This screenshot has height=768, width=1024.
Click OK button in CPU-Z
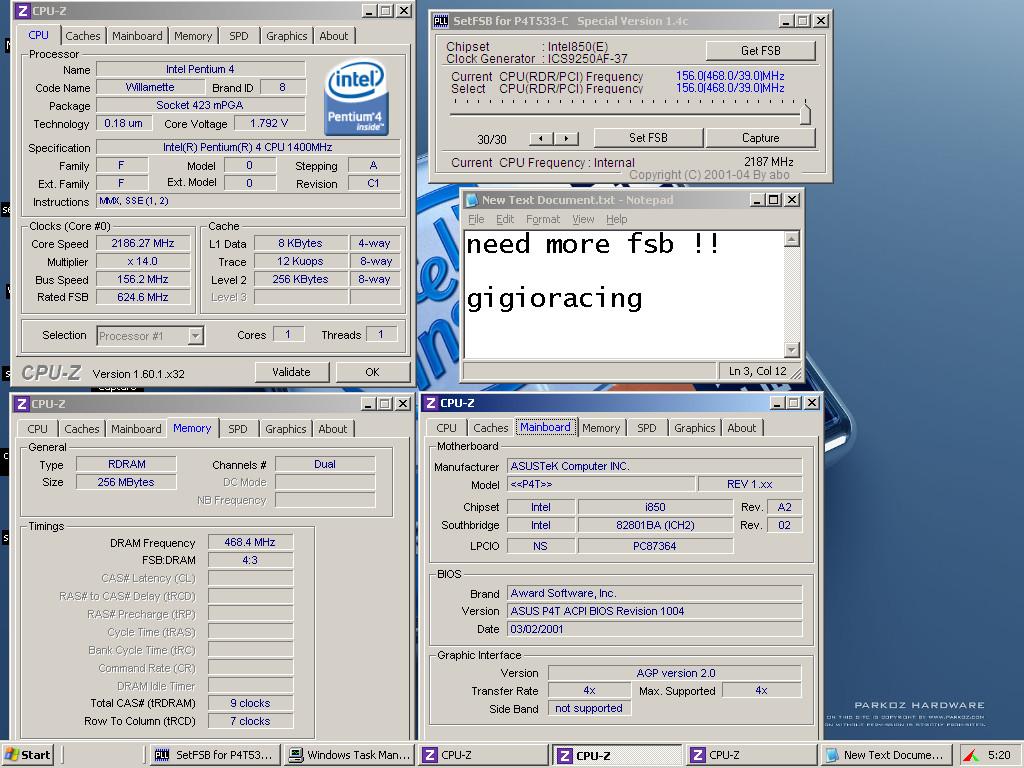(x=372, y=372)
